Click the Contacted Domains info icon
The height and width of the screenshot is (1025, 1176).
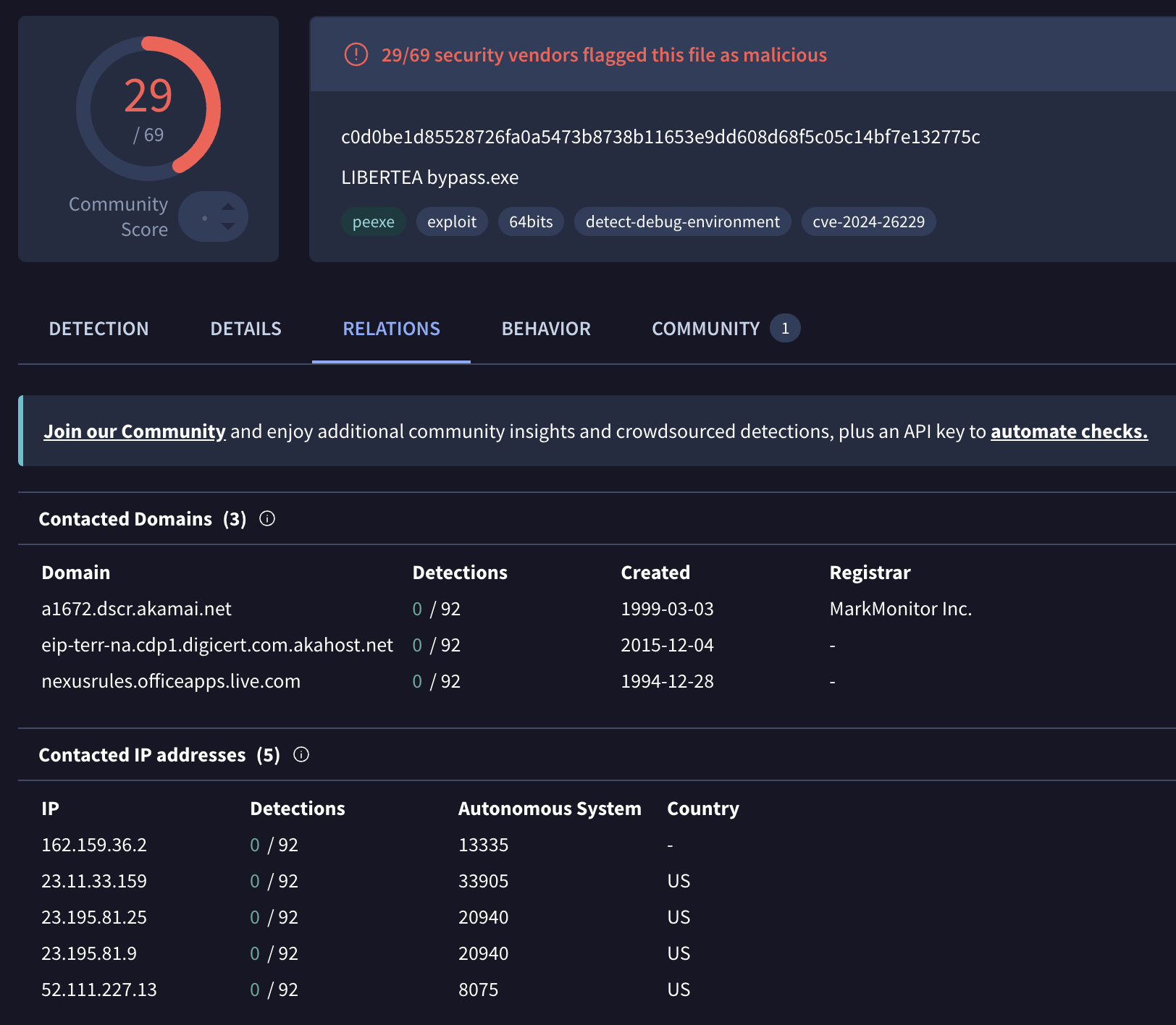[x=267, y=519]
